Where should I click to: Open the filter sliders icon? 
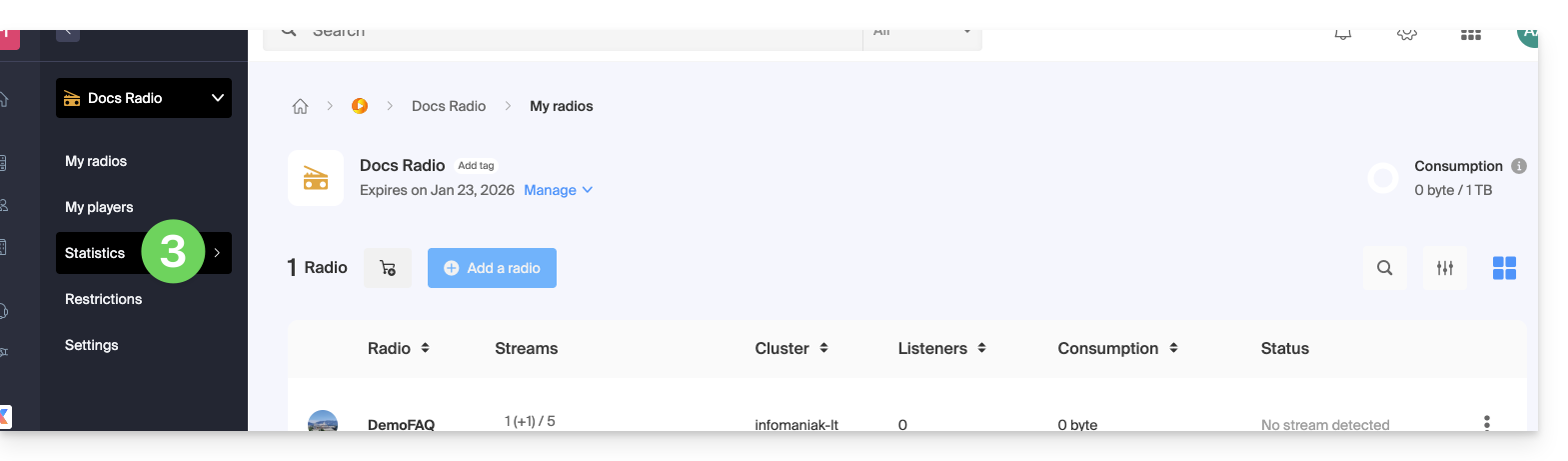click(1445, 268)
